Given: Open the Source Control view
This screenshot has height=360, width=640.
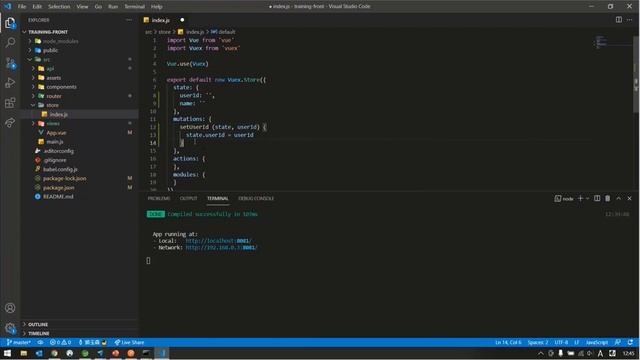Looking at the screenshot, I should [10, 63].
